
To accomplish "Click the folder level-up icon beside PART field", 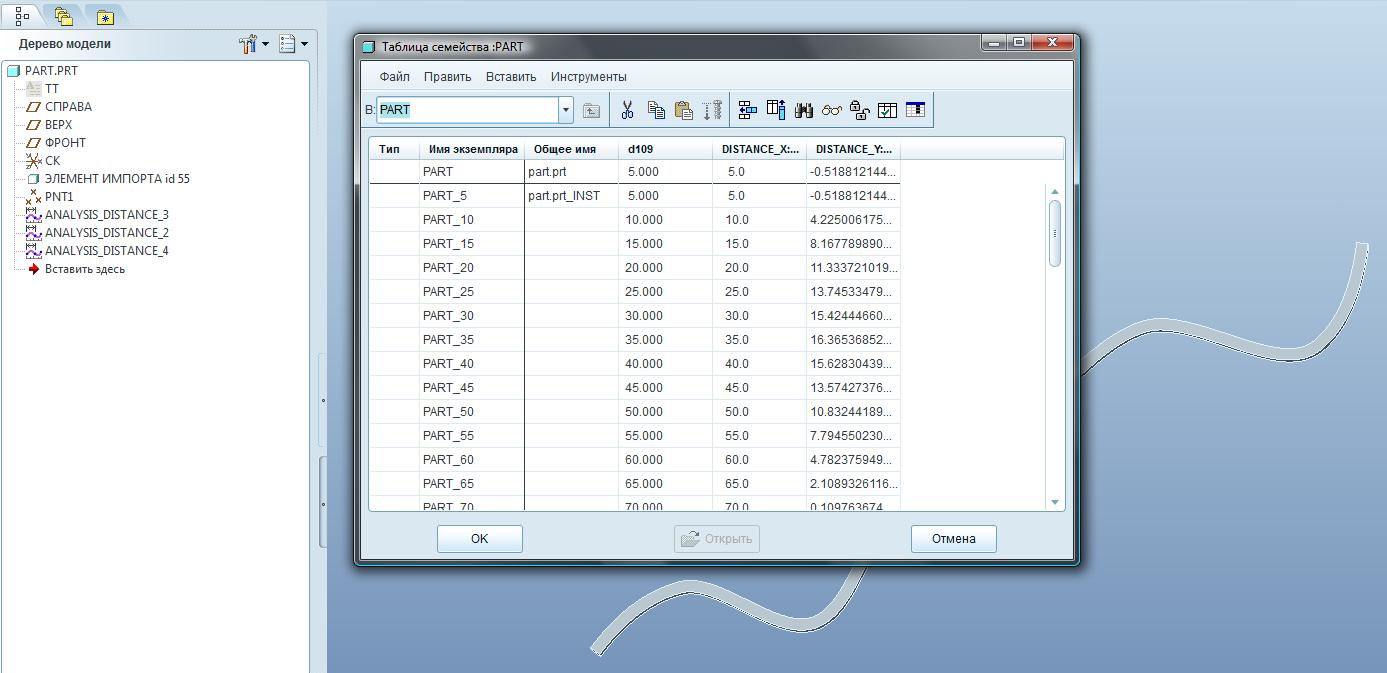I will pyautogui.click(x=591, y=110).
